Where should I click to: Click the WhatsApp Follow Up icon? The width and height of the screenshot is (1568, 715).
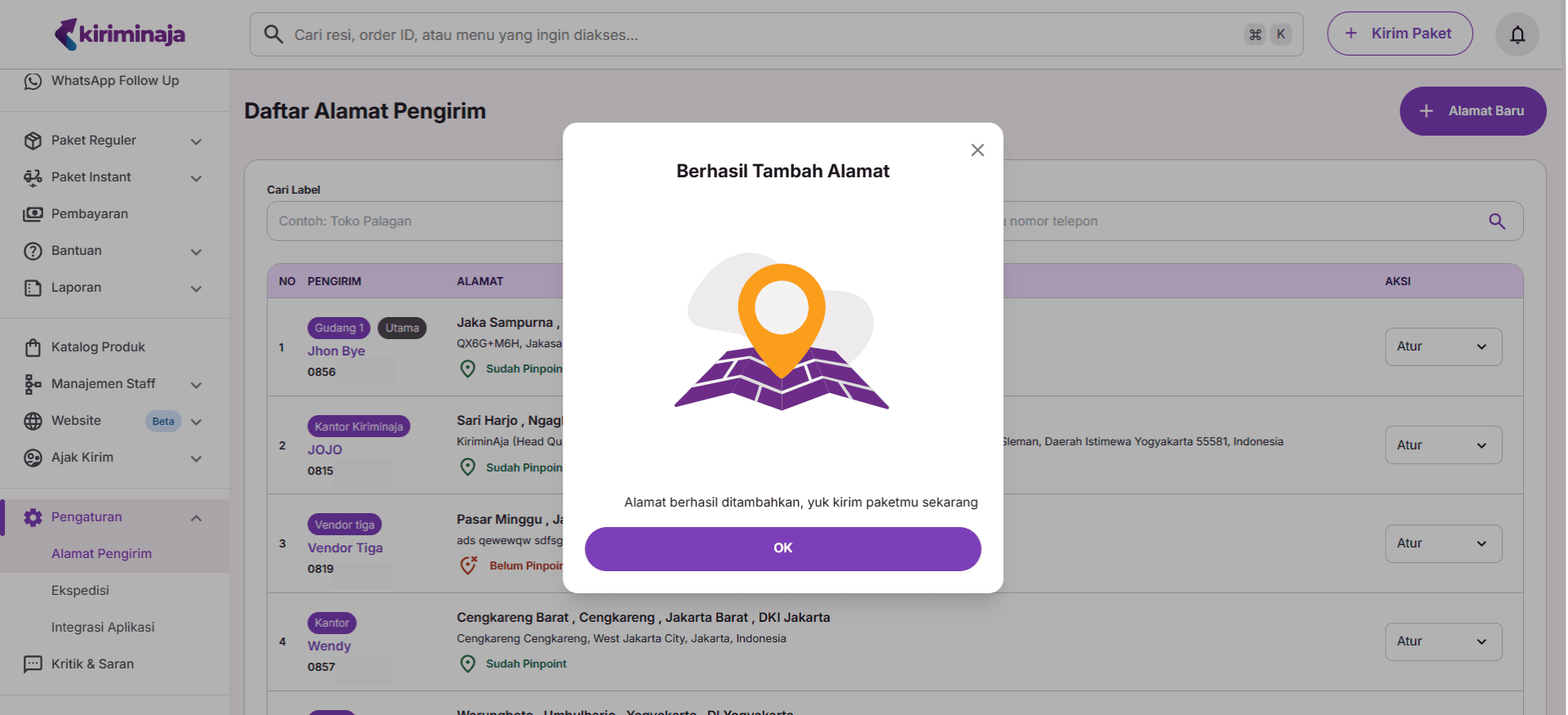pos(33,81)
